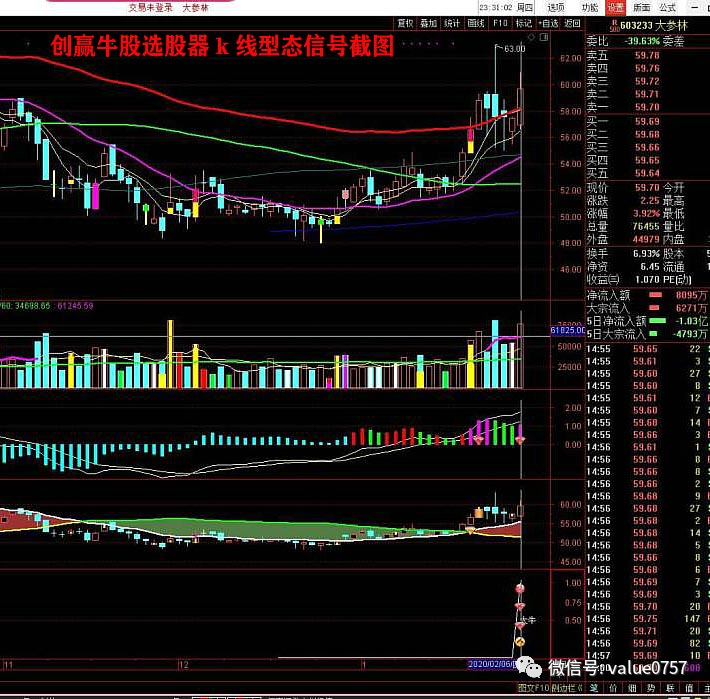The height and width of the screenshot is (699, 710).
Task: Click the 卖五 ask price 59.78
Action: [647, 55]
